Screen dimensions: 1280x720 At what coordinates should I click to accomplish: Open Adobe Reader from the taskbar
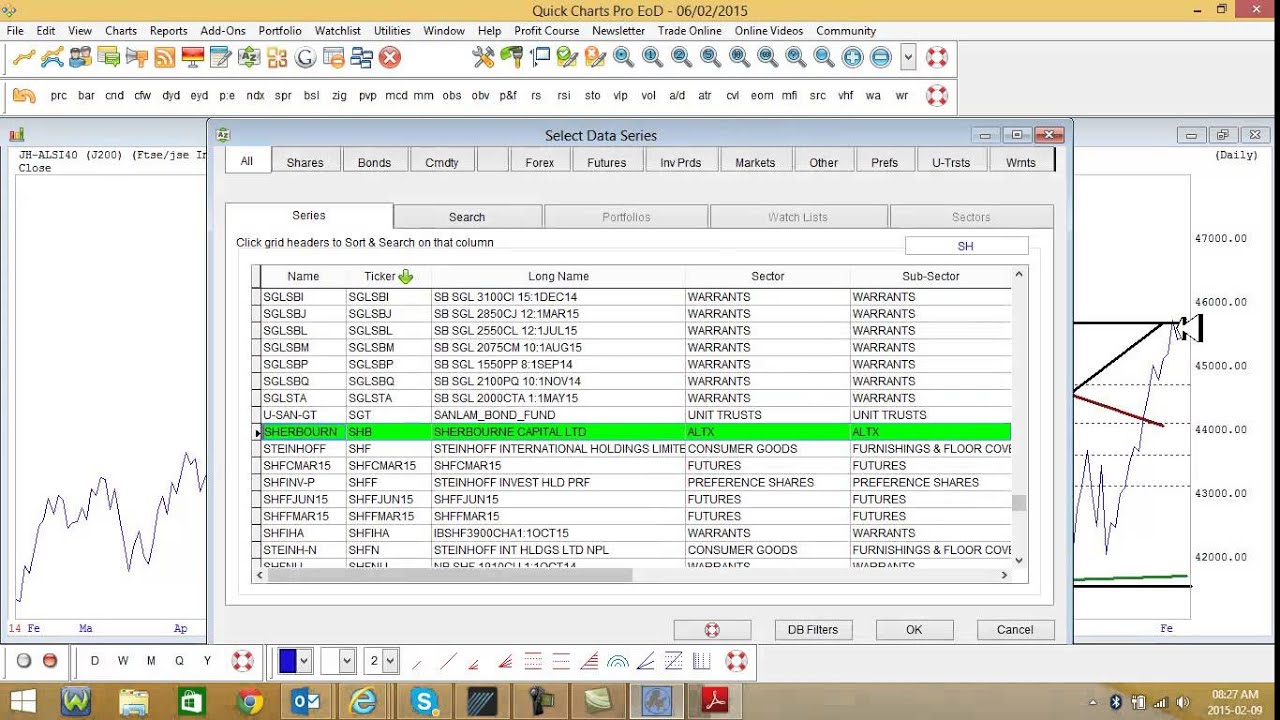tap(716, 702)
